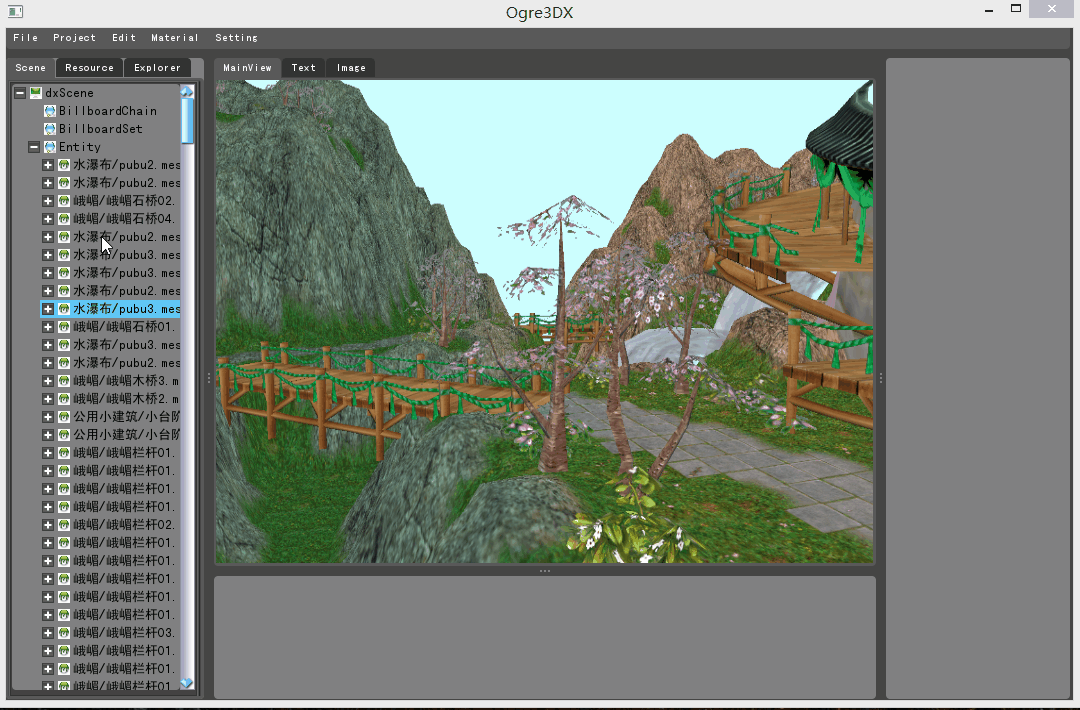The image size is (1080, 710).
Task: Click the splitter handle below the 3D viewport
Action: [545, 571]
